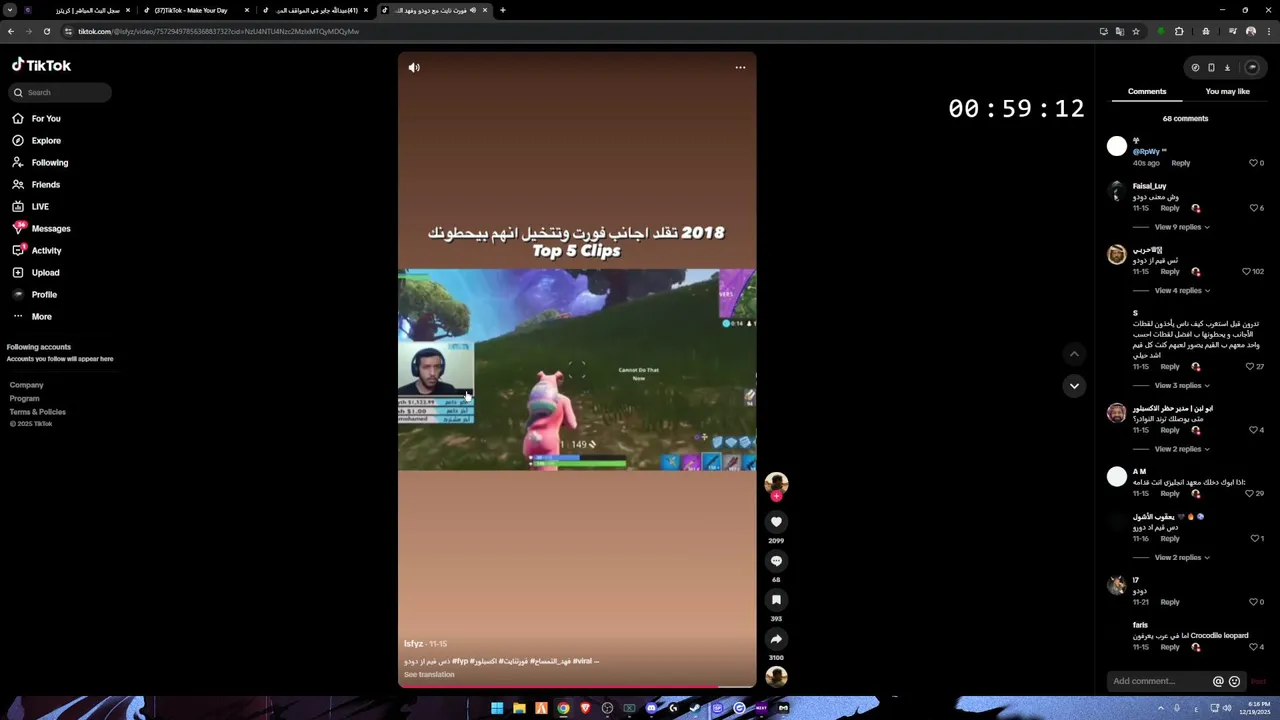Image resolution: width=1280 pixels, height=720 pixels.
Task: Go to the previous video with the up chevron
Action: (1074, 354)
